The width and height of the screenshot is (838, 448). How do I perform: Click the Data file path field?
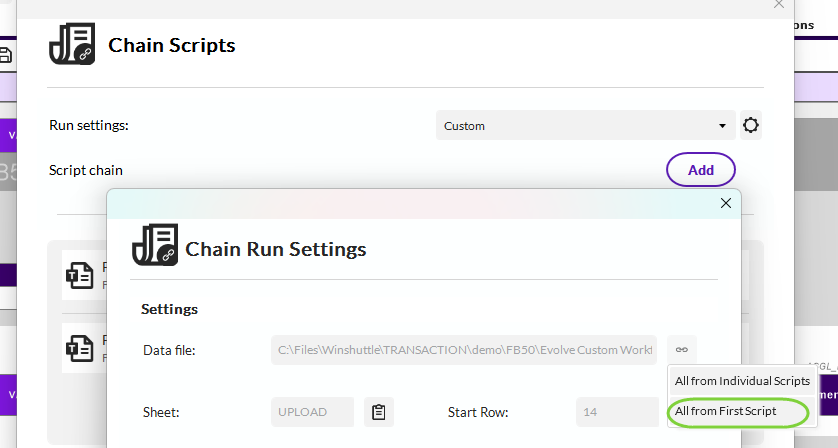point(463,350)
